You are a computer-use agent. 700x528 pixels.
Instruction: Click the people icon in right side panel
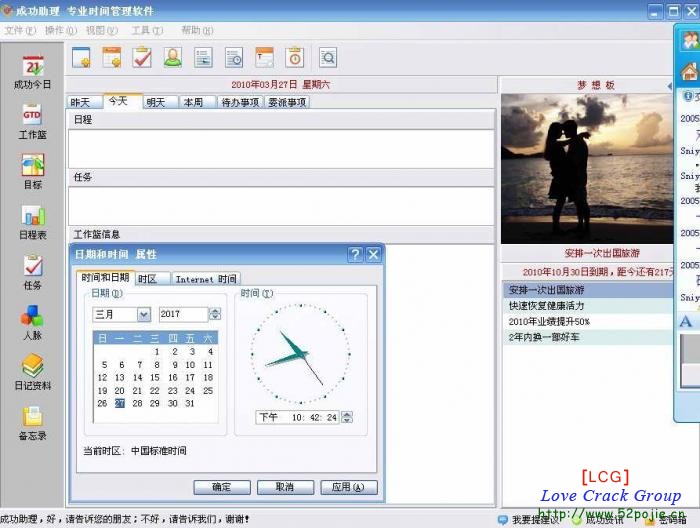point(690,41)
